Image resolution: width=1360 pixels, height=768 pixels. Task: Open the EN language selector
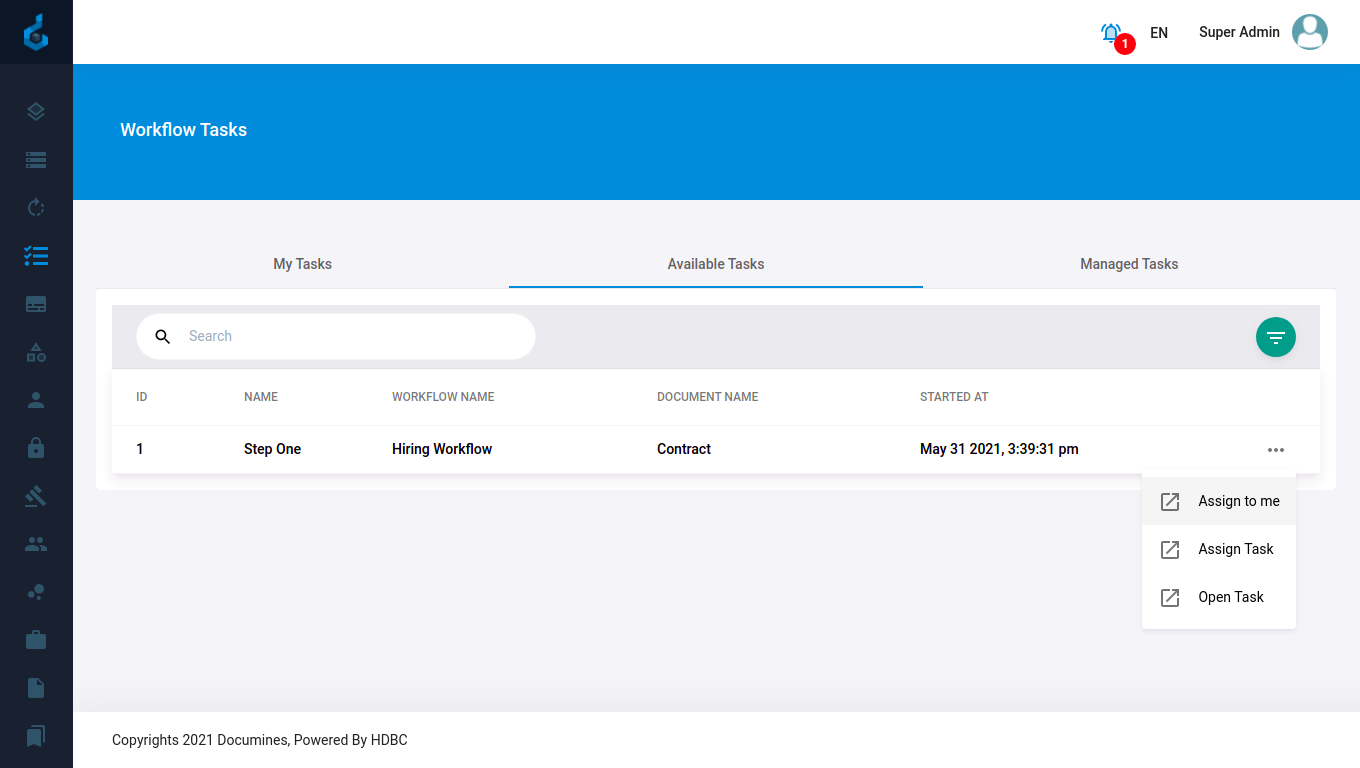(x=1159, y=33)
